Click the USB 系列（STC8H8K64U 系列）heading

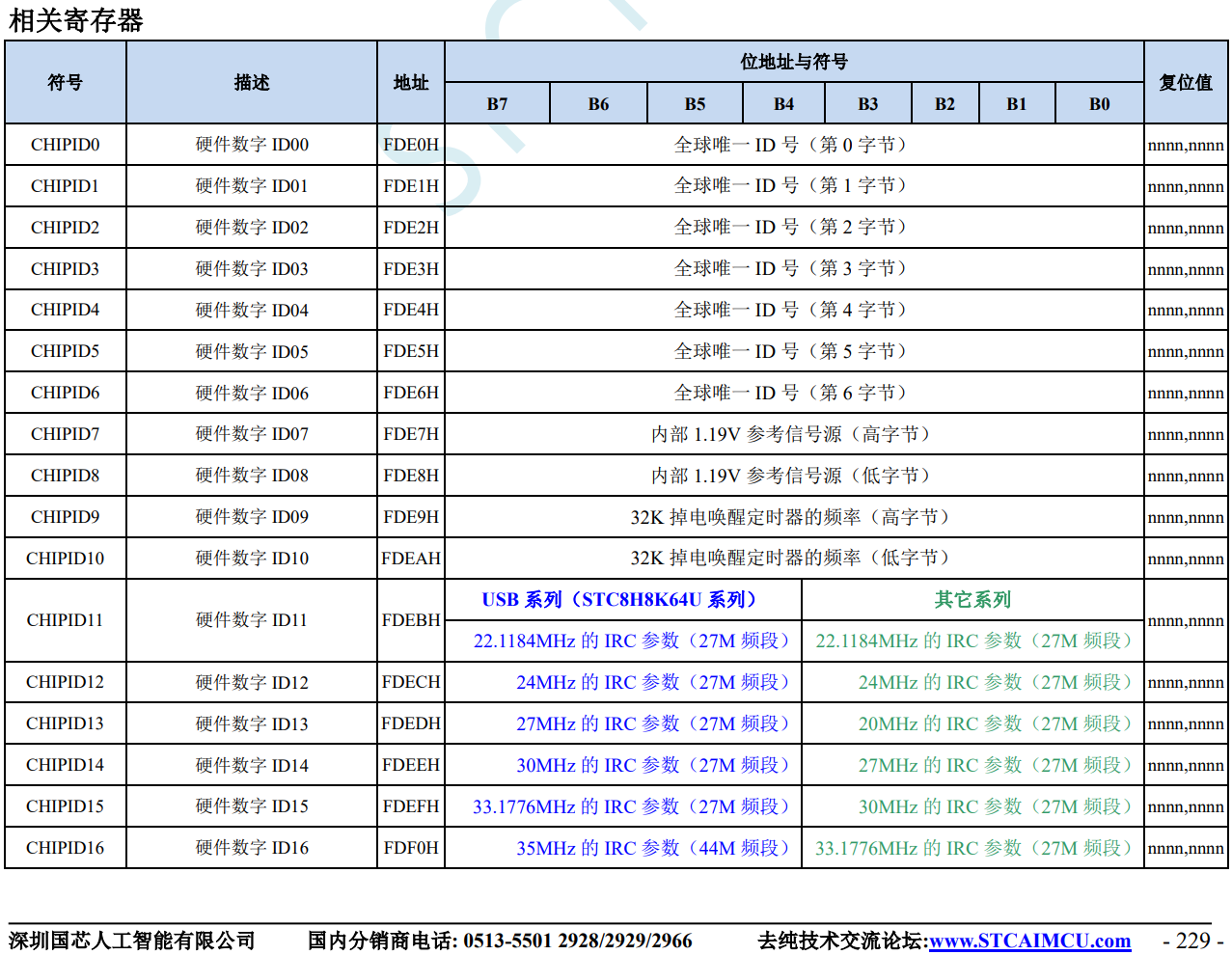pyautogui.click(x=623, y=600)
